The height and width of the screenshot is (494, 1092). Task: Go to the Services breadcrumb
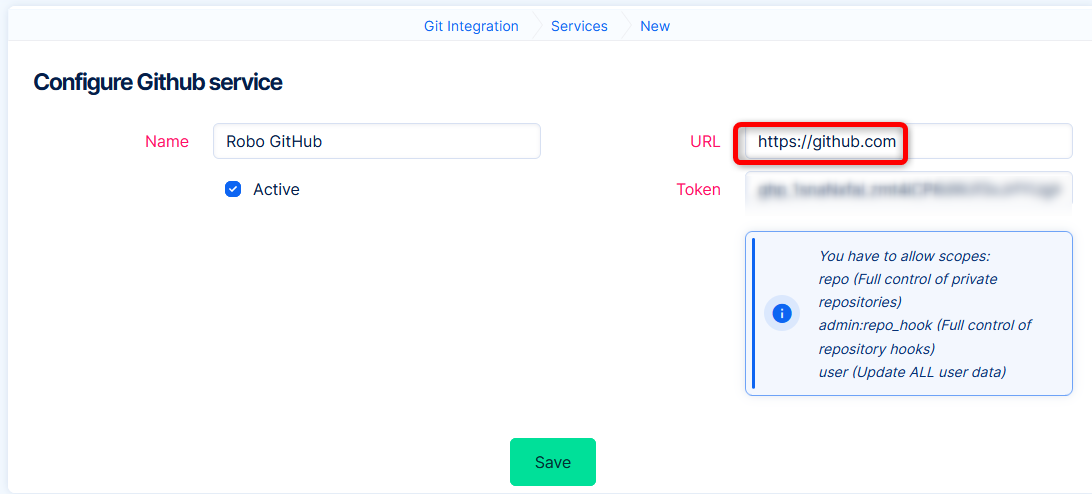[579, 26]
